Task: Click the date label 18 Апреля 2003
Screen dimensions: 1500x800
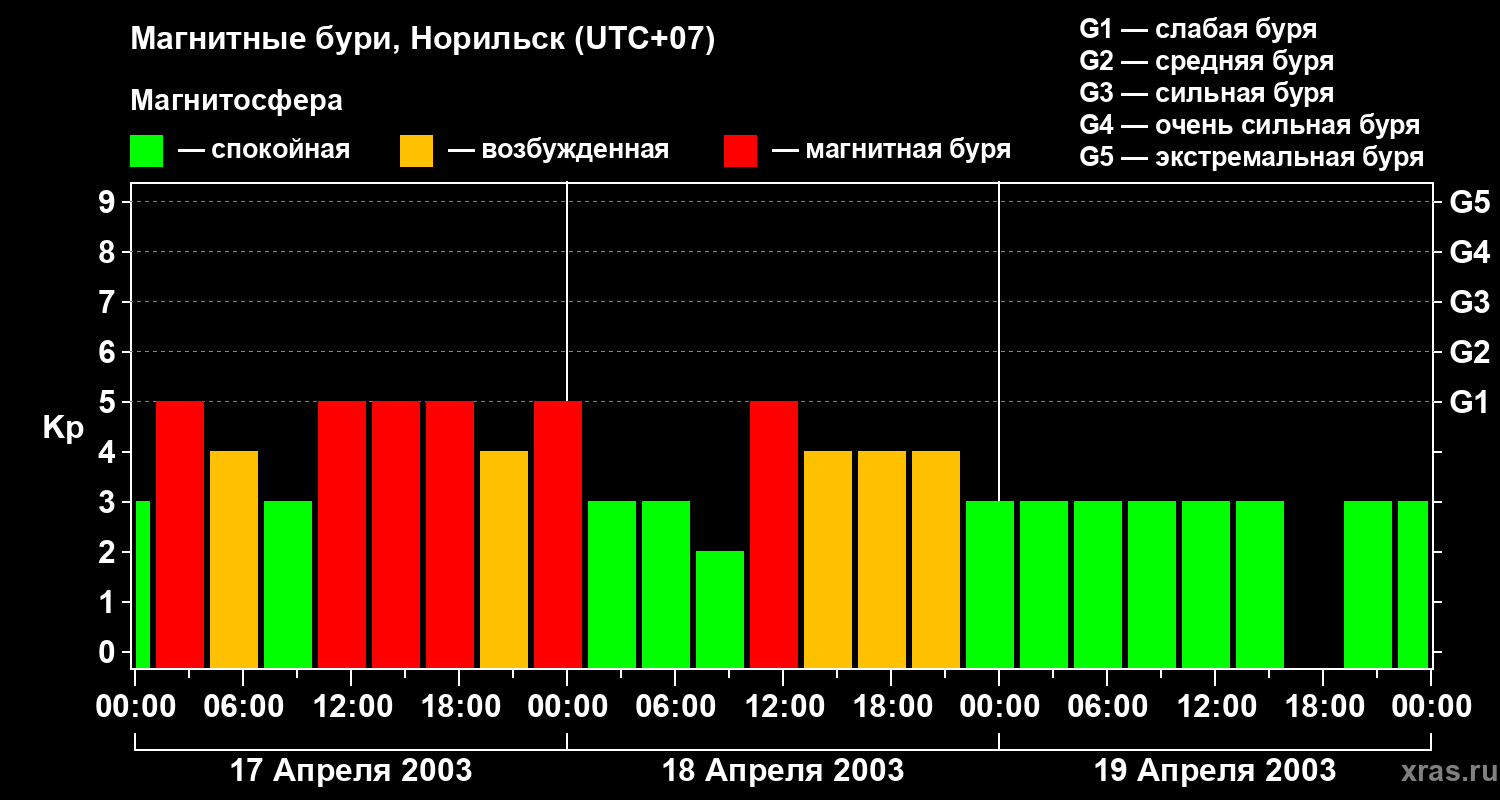Action: click(x=783, y=770)
